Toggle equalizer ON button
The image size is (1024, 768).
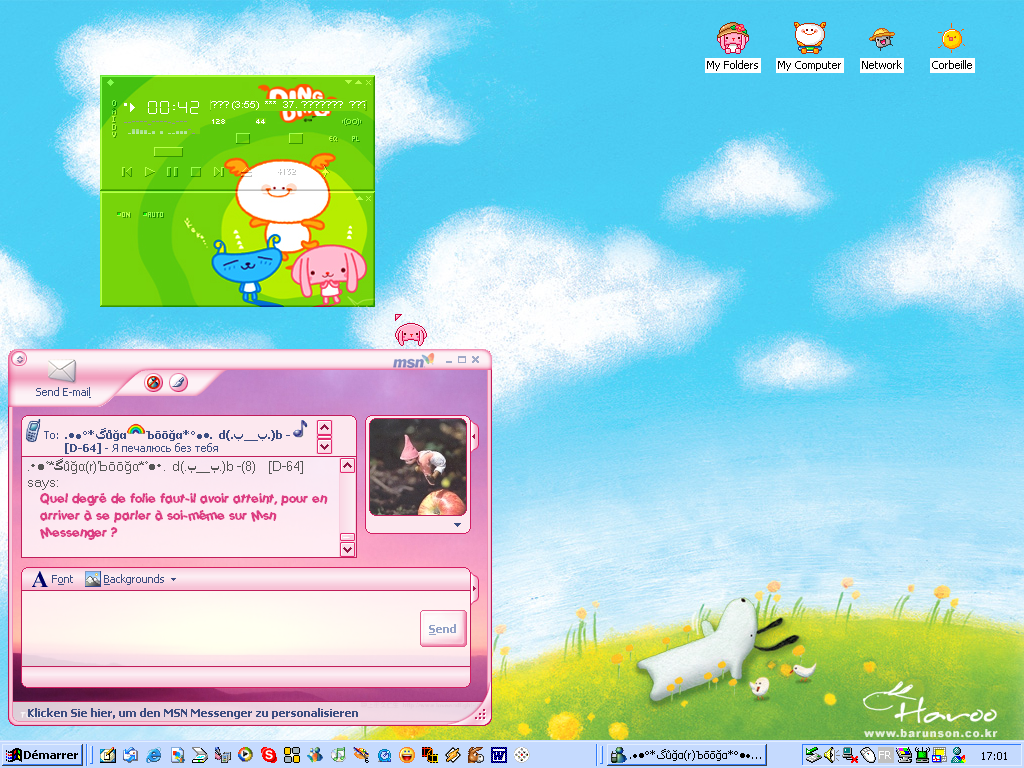[x=123, y=214]
